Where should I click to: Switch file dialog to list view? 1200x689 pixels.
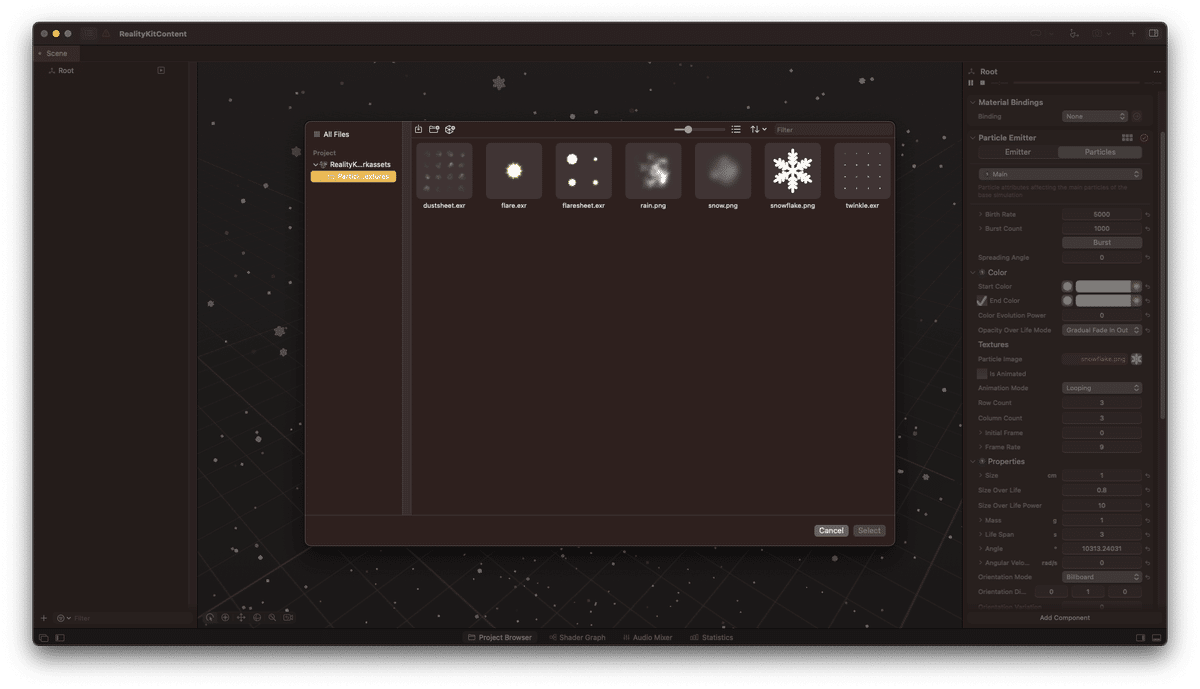click(736, 129)
